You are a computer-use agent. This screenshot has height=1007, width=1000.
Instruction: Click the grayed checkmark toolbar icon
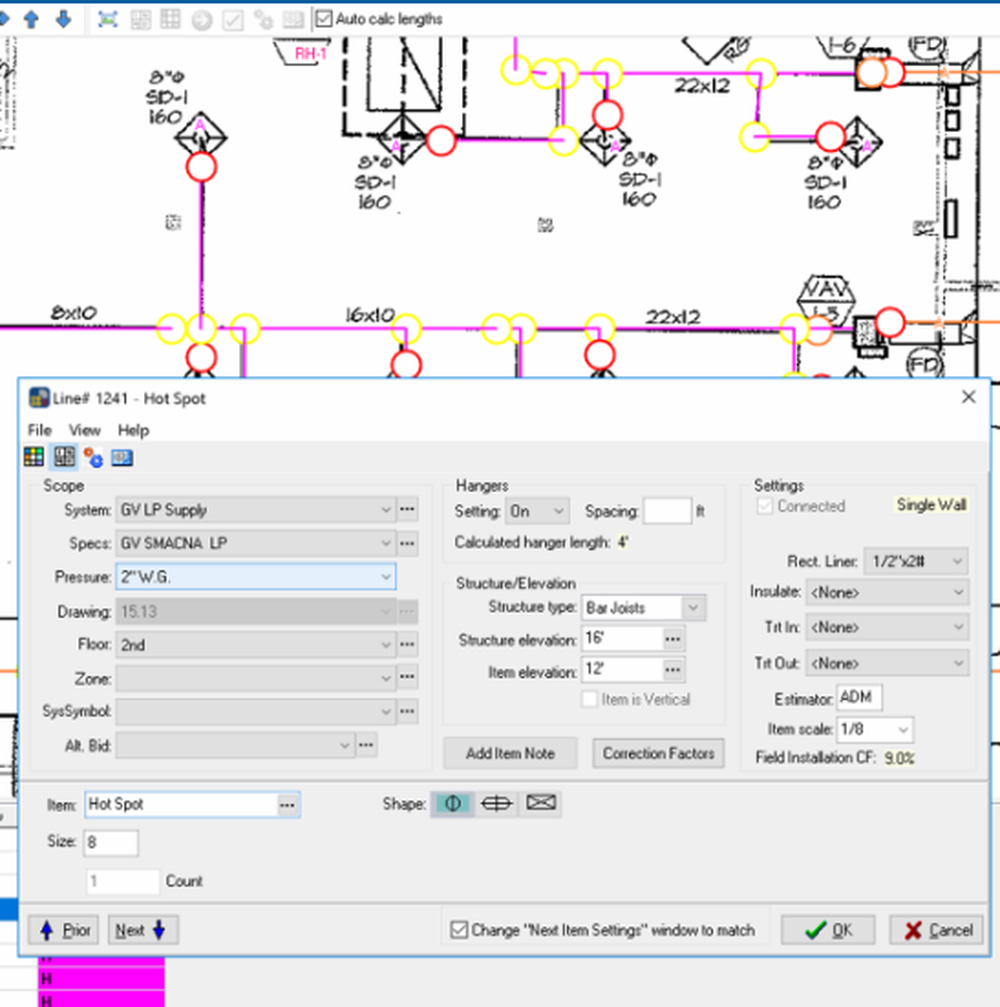pos(232,20)
